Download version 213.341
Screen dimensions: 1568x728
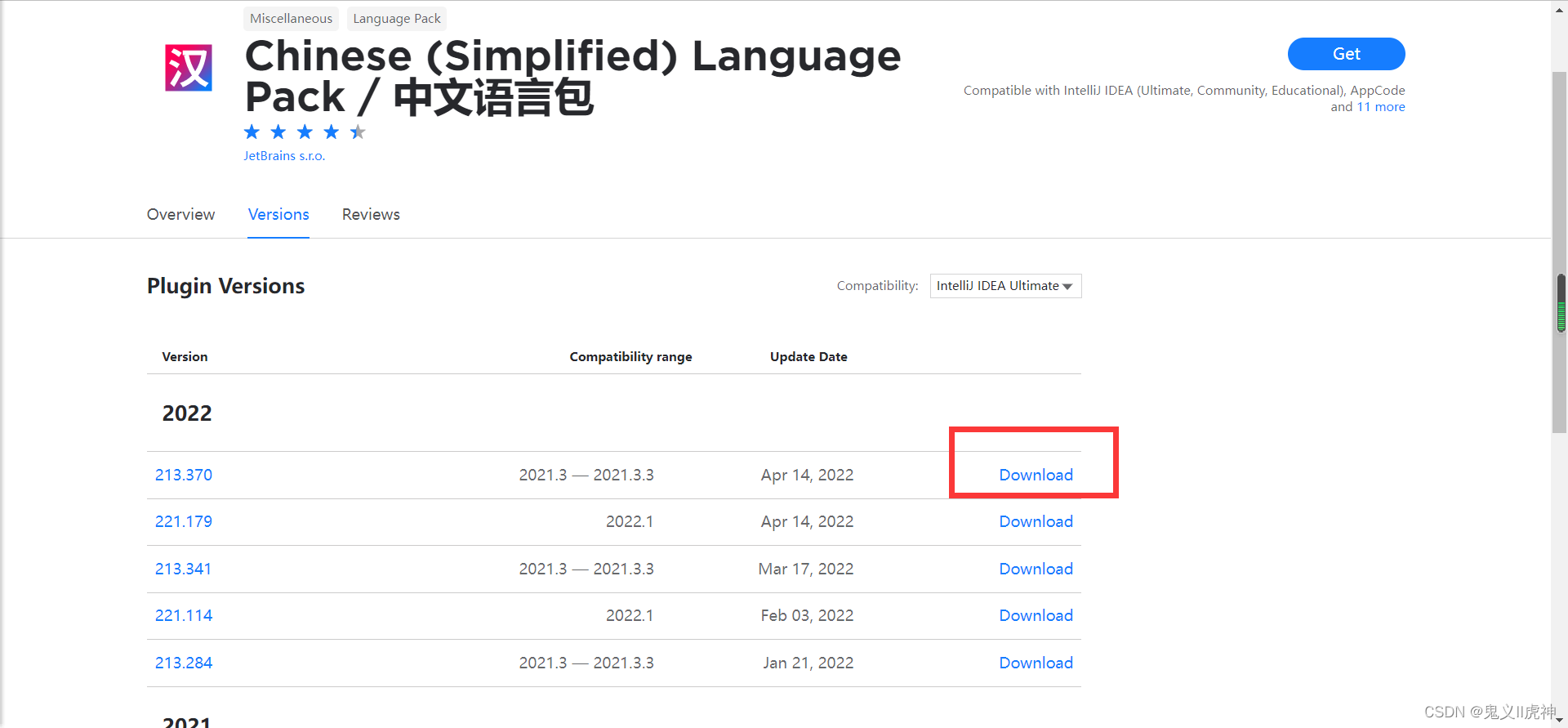[x=1036, y=569]
